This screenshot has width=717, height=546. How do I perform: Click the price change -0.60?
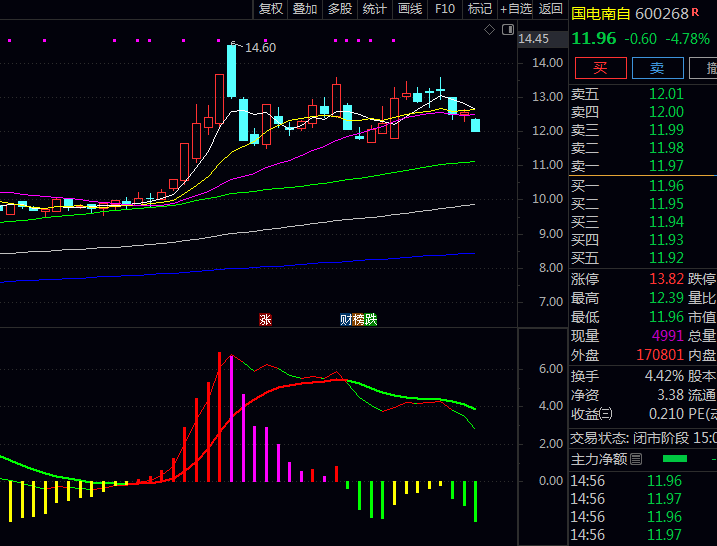641,39
